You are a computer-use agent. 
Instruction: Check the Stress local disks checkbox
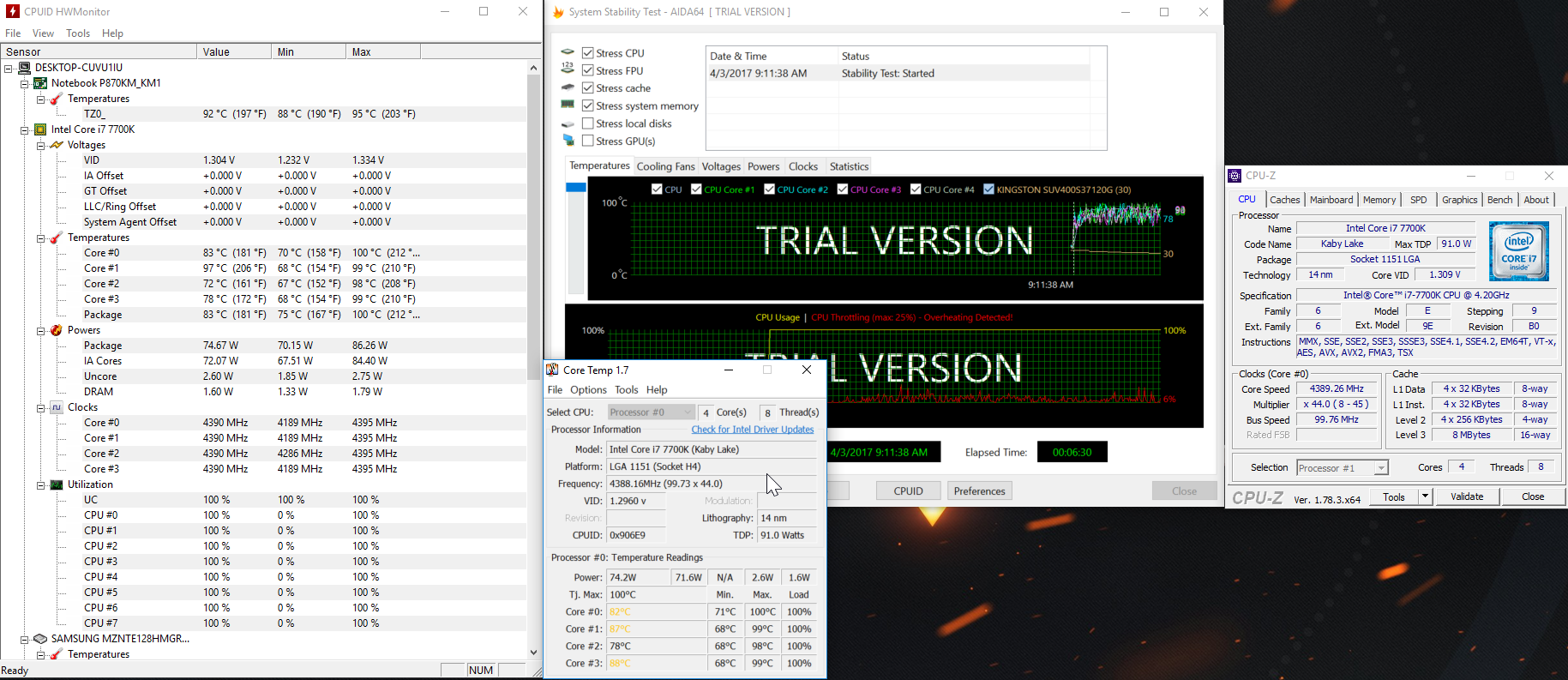588,123
